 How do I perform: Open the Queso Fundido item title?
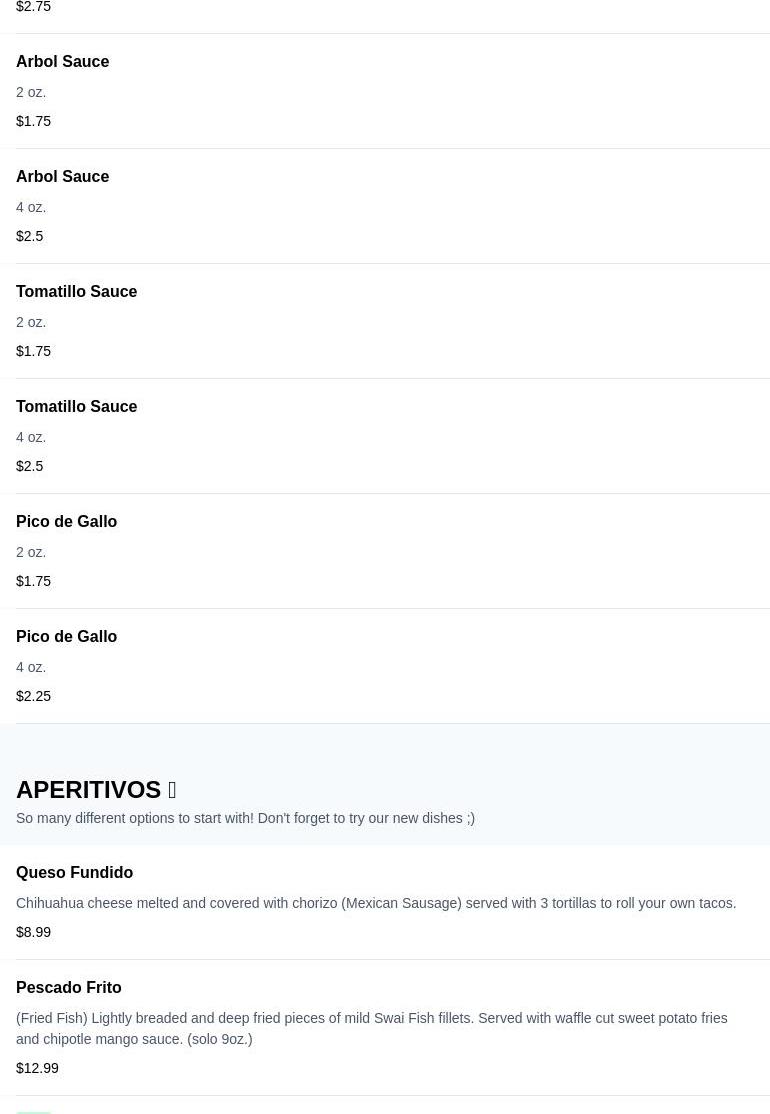coord(74,873)
